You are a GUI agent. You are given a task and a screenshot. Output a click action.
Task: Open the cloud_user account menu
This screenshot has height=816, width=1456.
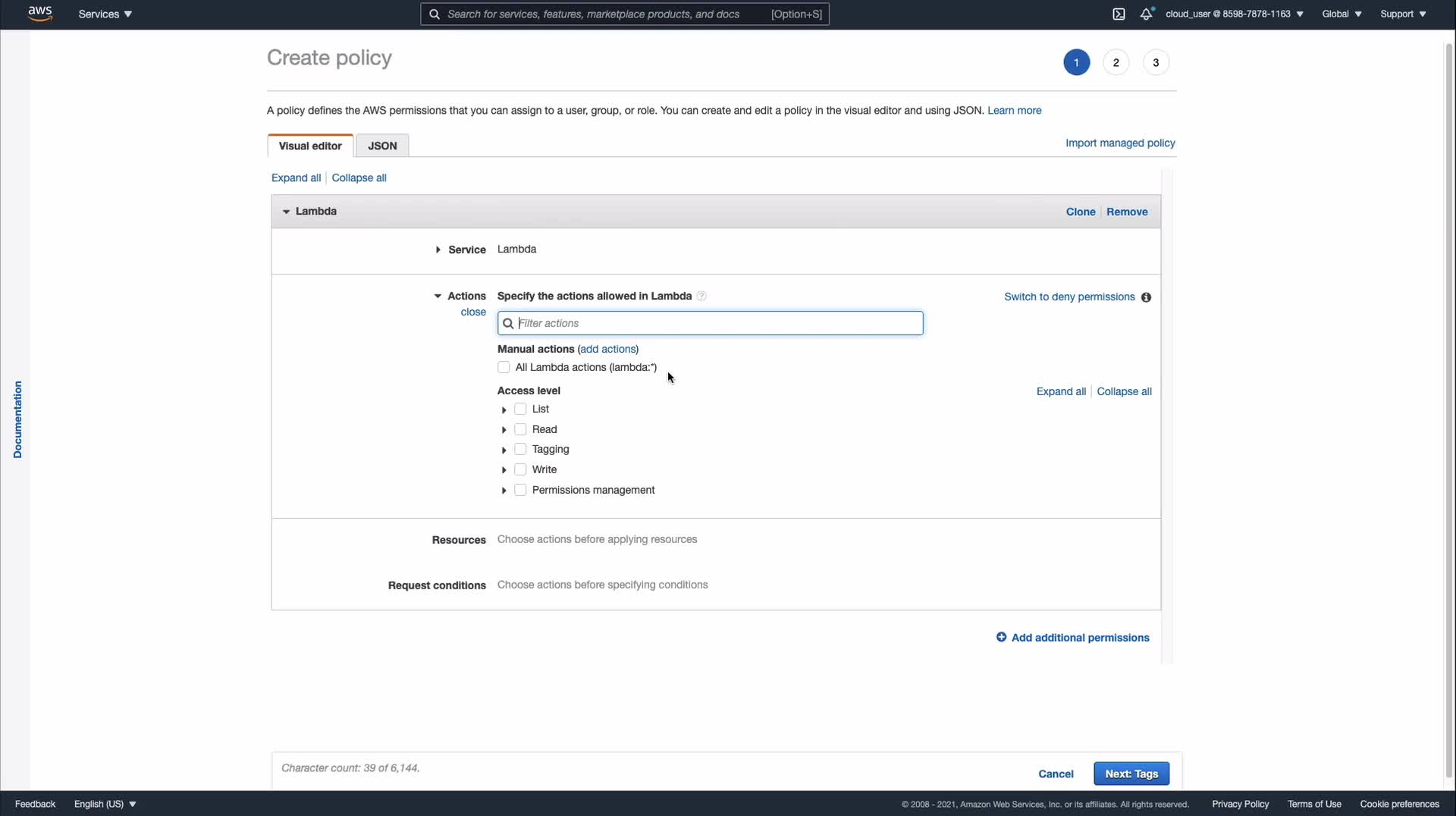(1235, 14)
